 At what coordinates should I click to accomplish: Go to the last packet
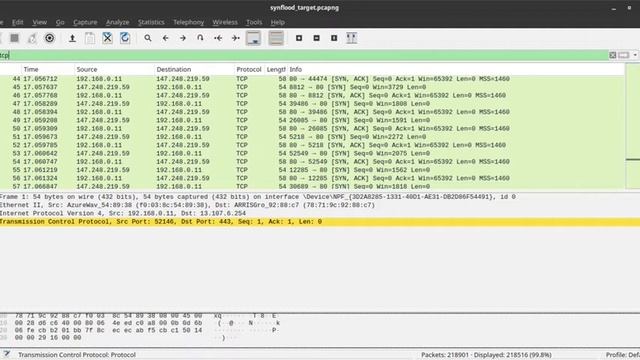click(236, 38)
